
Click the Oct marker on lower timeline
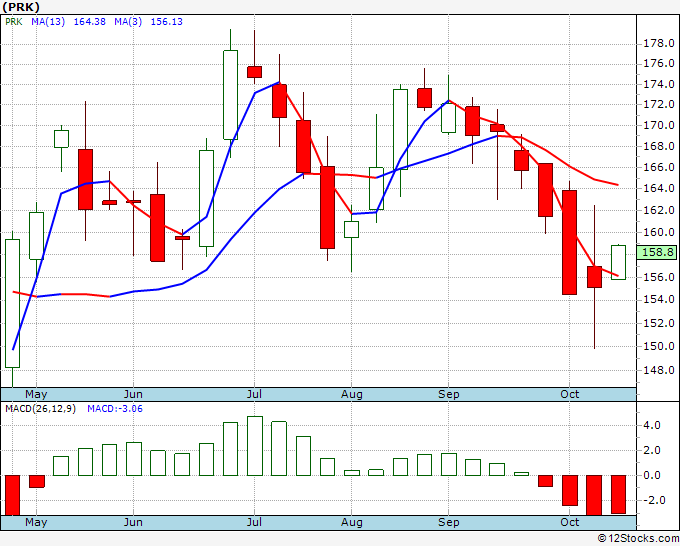coord(569,522)
